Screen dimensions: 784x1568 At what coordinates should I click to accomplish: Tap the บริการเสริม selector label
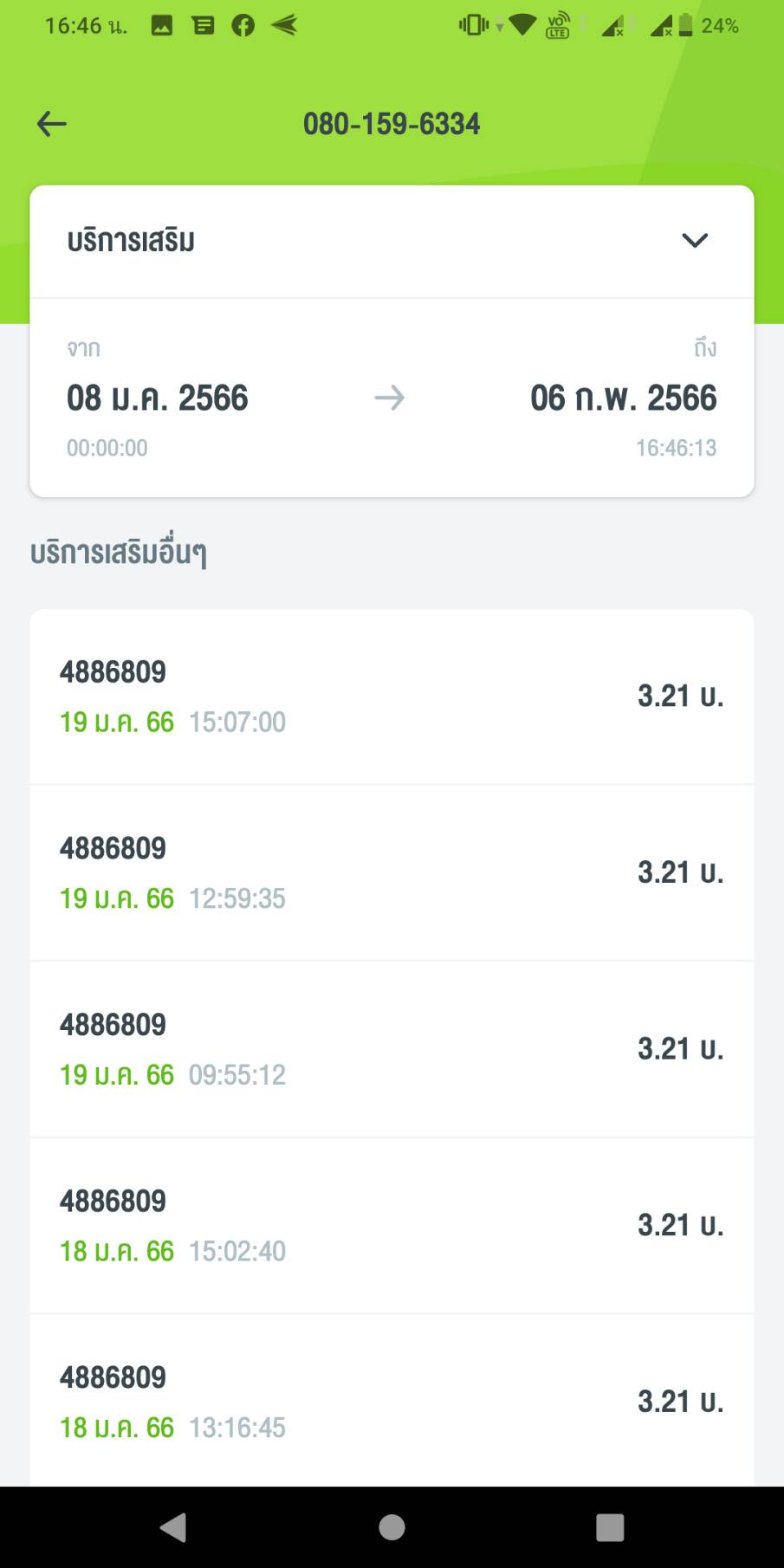pyautogui.click(x=131, y=241)
